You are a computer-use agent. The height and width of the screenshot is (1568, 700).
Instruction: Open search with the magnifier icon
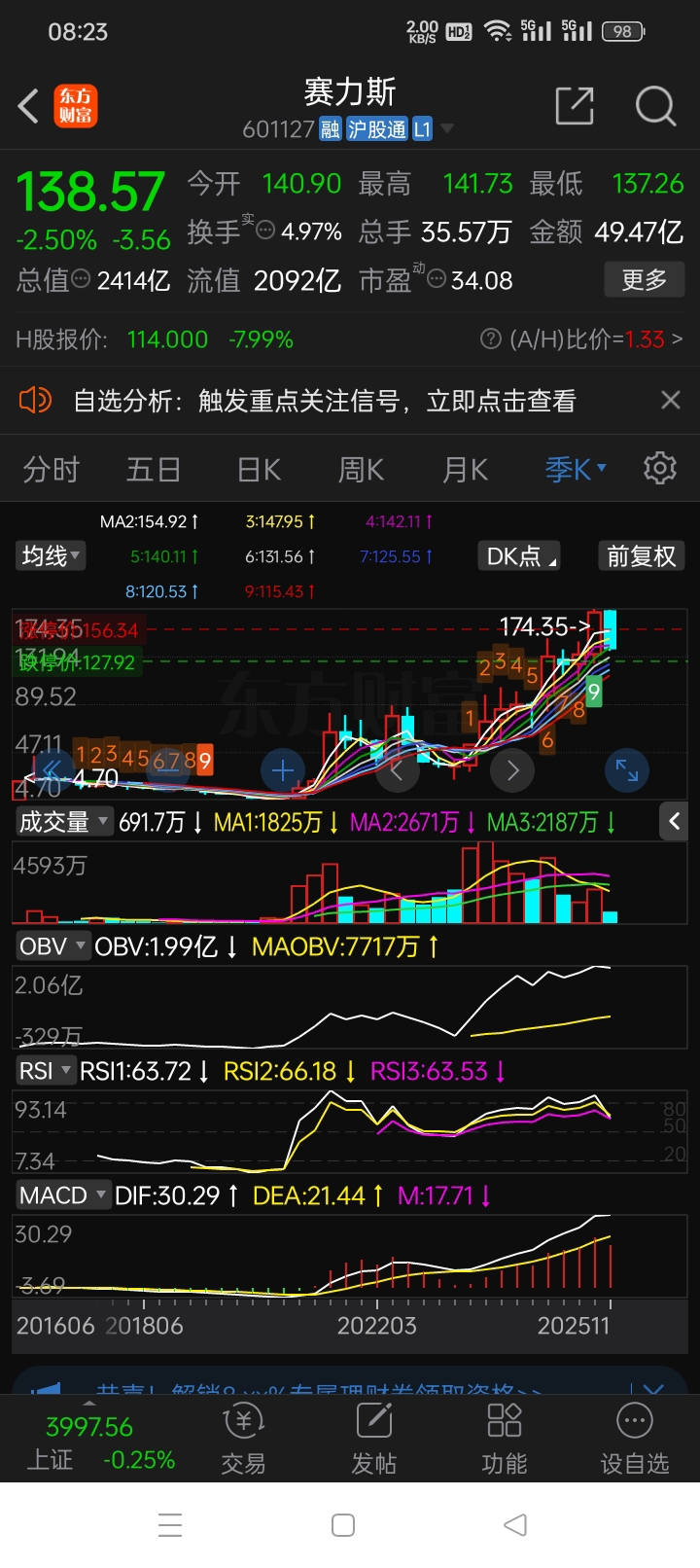(x=655, y=105)
